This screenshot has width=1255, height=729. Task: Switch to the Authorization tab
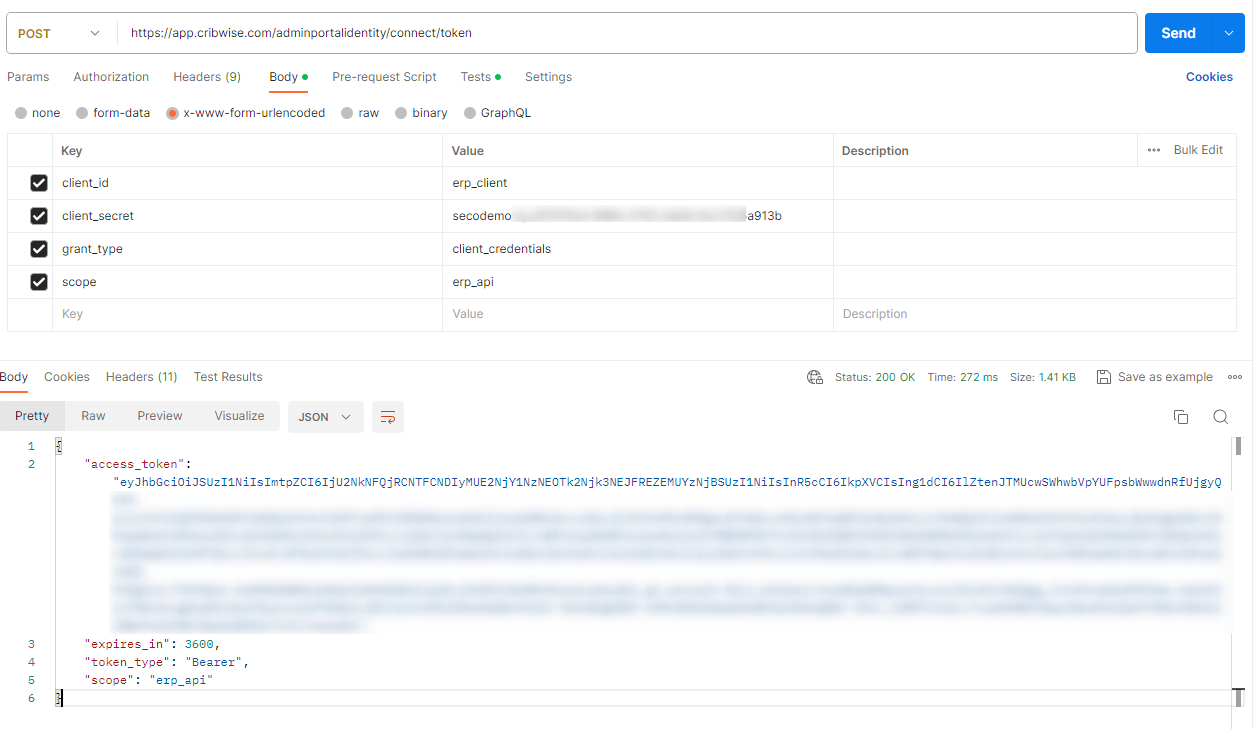[110, 77]
